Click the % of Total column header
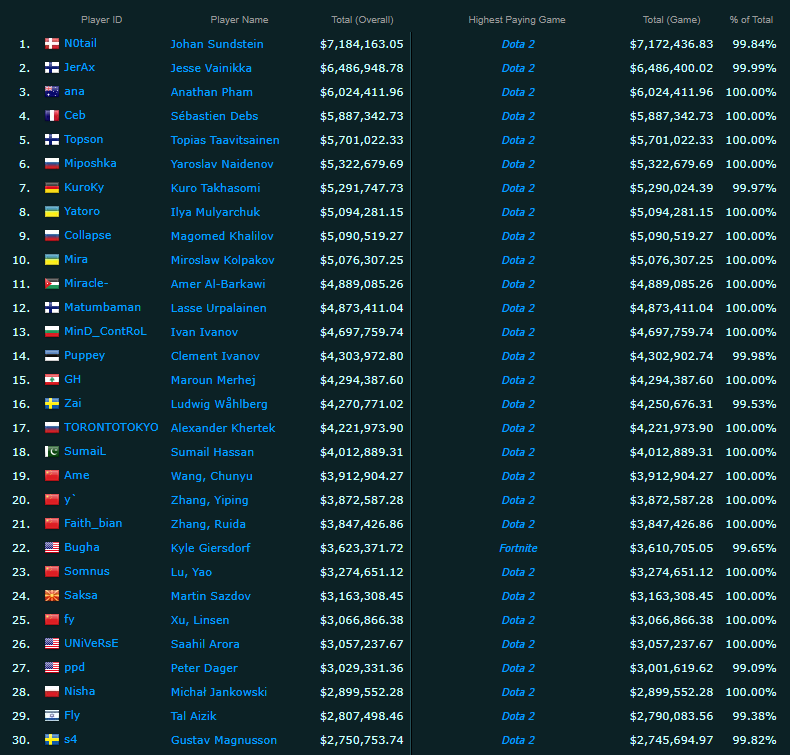Viewport: 790px width, 755px height. pyautogui.click(x=751, y=20)
